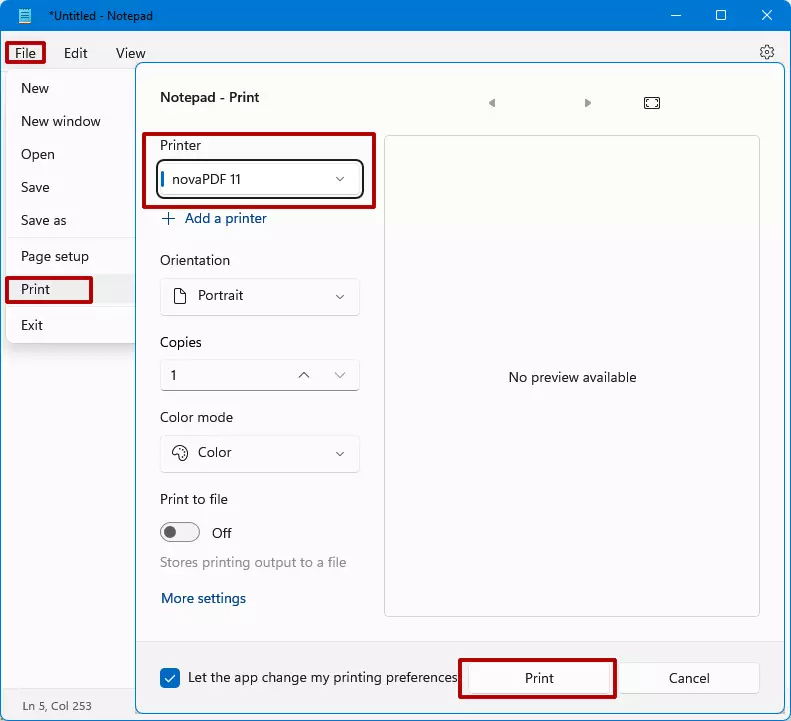Screen dimensions: 791x721
Task: Expand the Portrait orientation dropdown
Action: pos(260,296)
